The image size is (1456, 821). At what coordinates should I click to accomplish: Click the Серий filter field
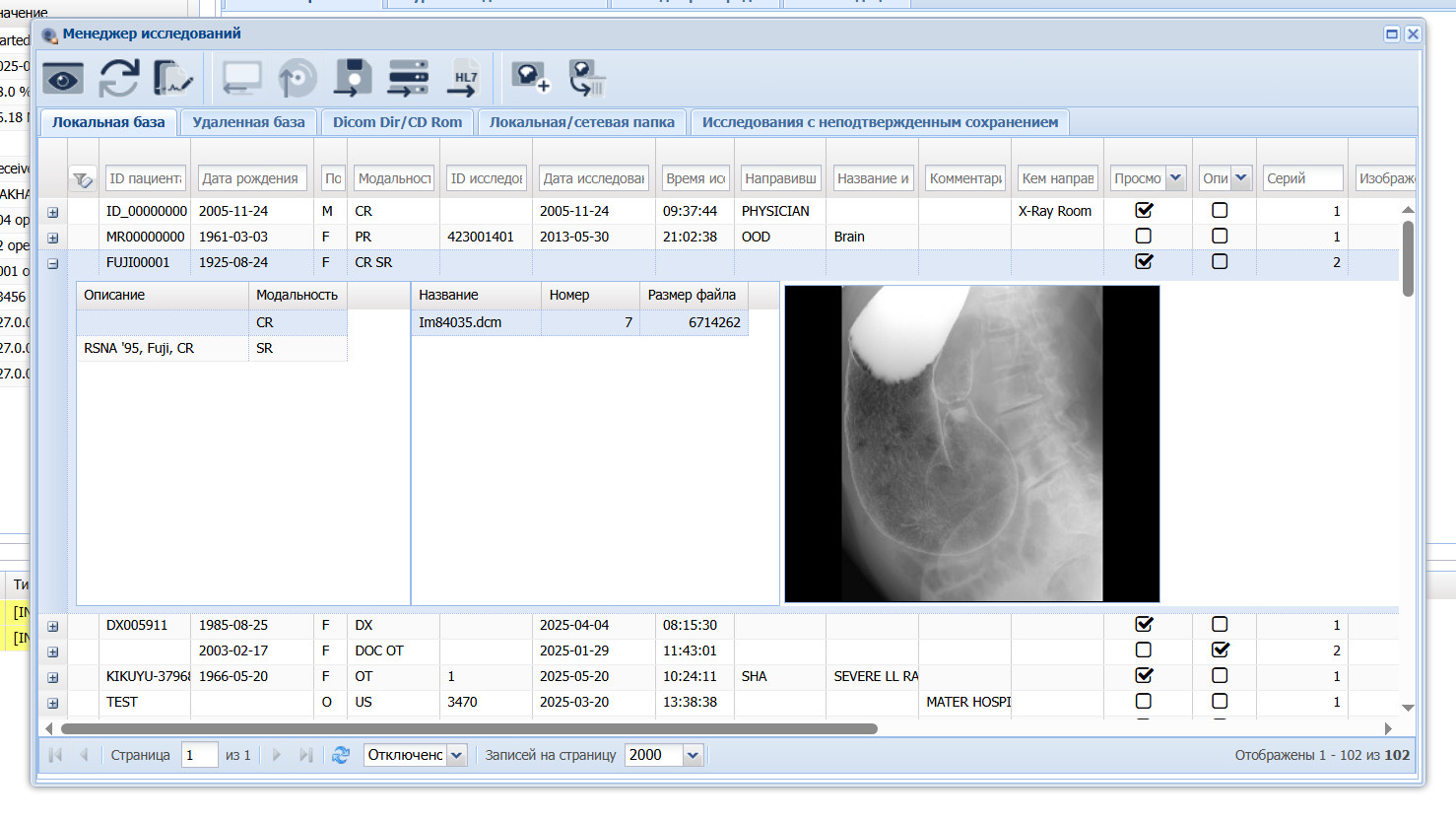1303,178
